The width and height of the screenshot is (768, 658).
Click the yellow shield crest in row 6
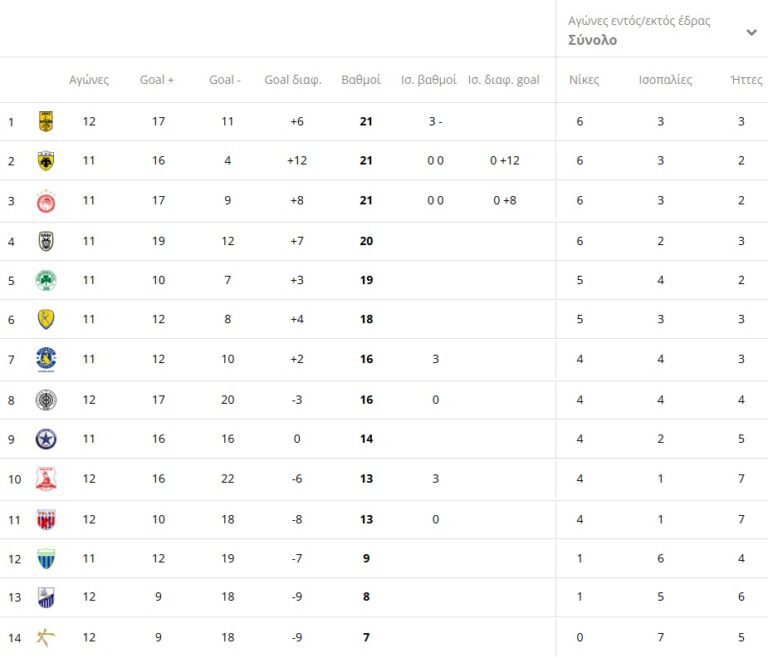point(45,319)
